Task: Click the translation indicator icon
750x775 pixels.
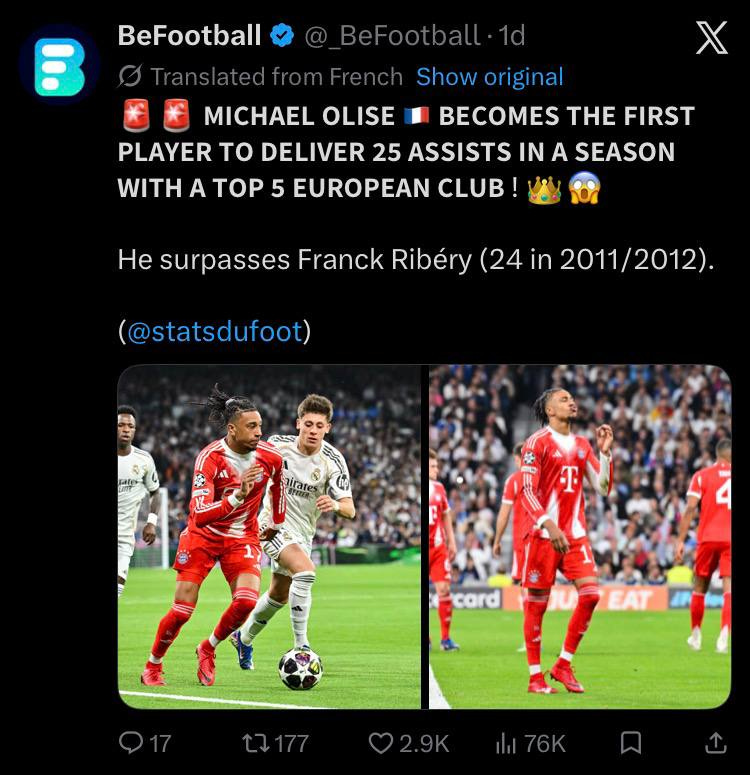Action: tap(130, 76)
